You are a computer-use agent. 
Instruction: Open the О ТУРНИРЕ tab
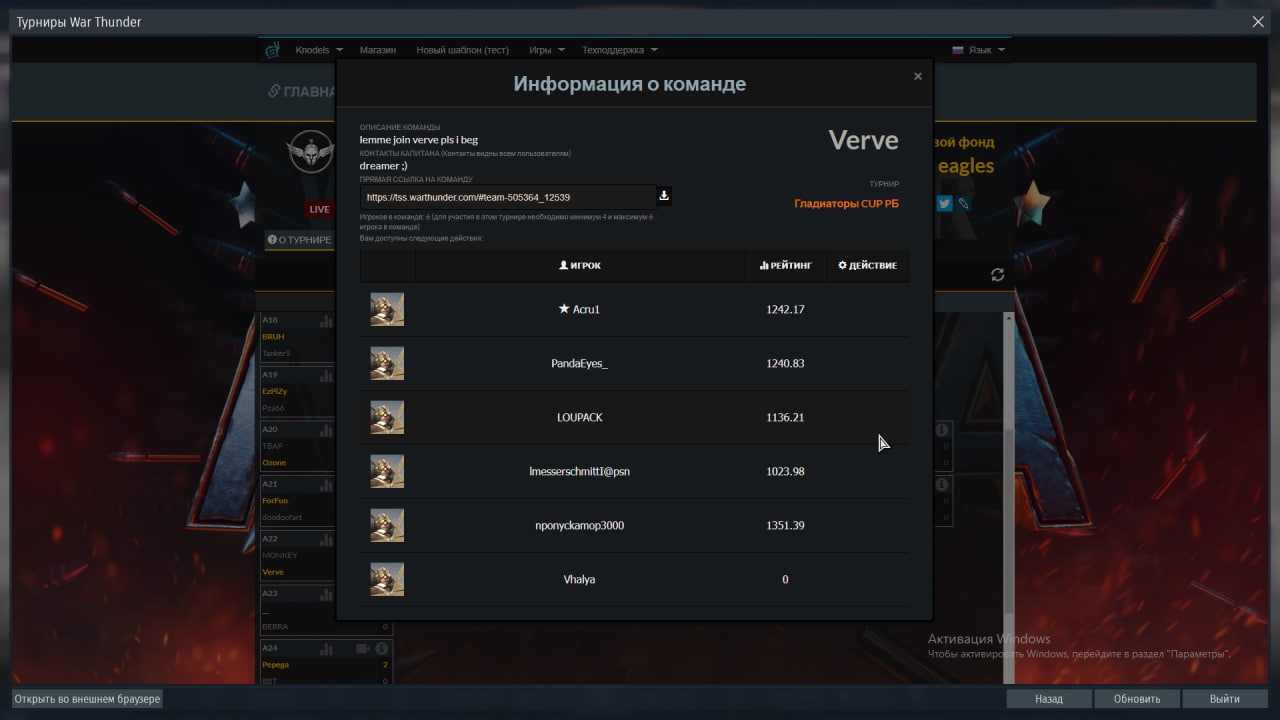point(299,240)
